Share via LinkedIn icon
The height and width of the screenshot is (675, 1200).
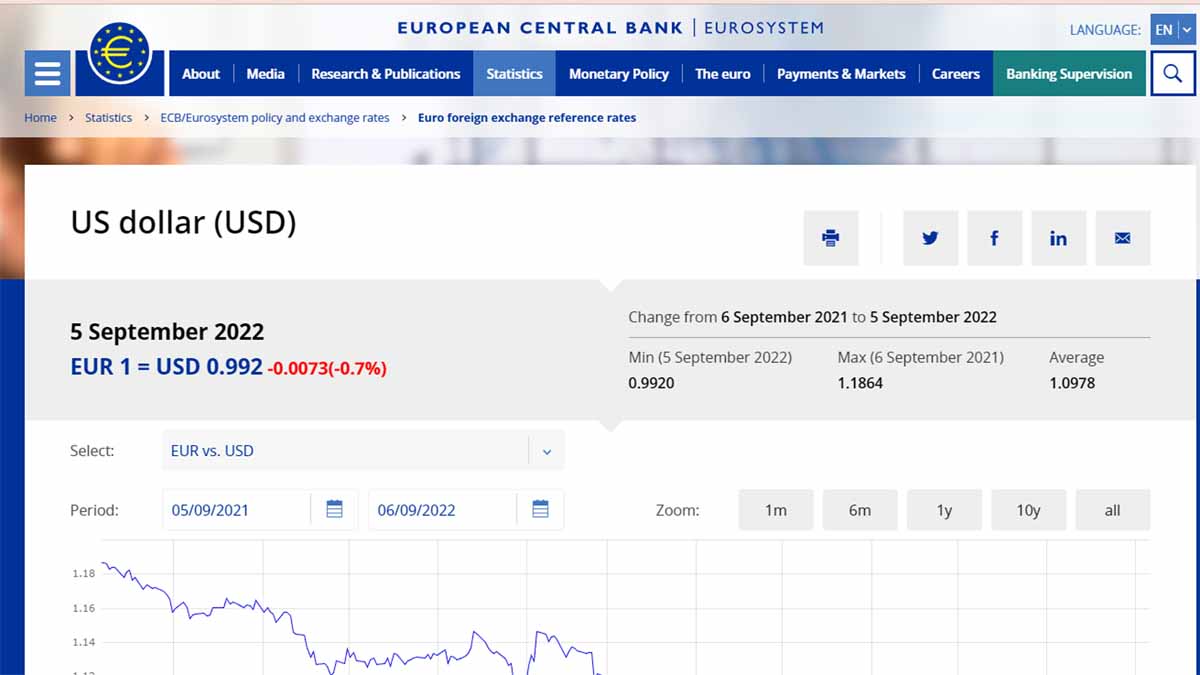(x=1058, y=238)
